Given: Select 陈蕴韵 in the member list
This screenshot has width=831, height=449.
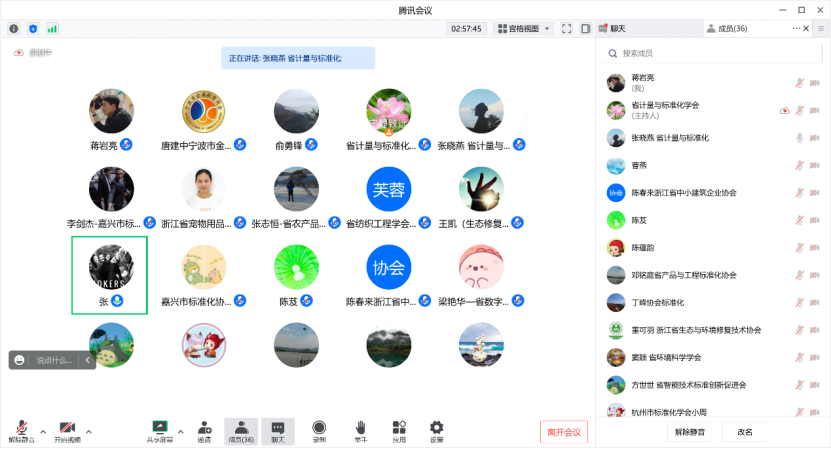Looking at the screenshot, I should point(712,248).
